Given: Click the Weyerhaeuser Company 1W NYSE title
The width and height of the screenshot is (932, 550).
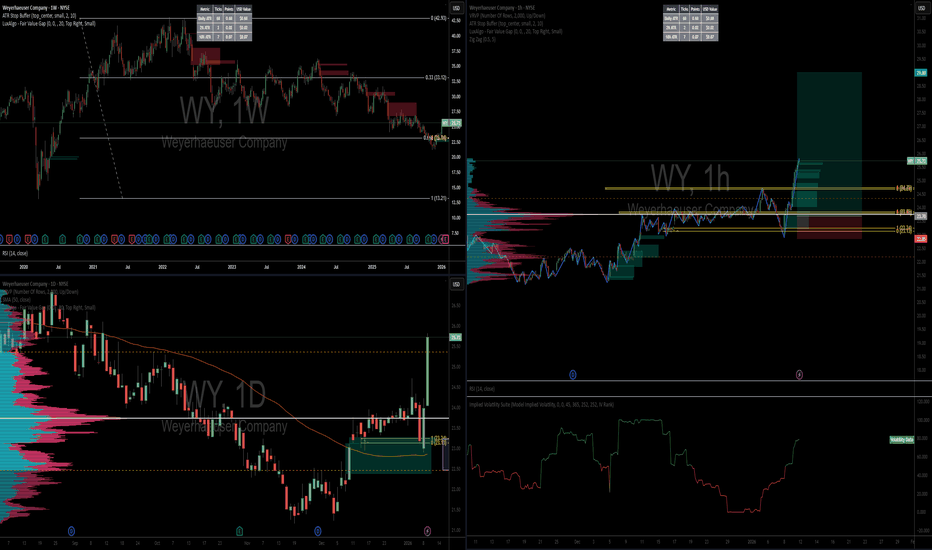Looking at the screenshot, I should click(x=36, y=8).
